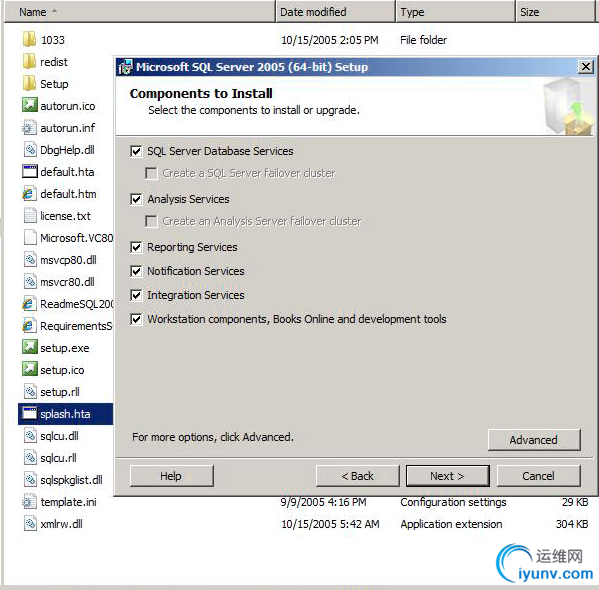
Task: Select the msvcp80.dll file icon
Action: (30, 260)
